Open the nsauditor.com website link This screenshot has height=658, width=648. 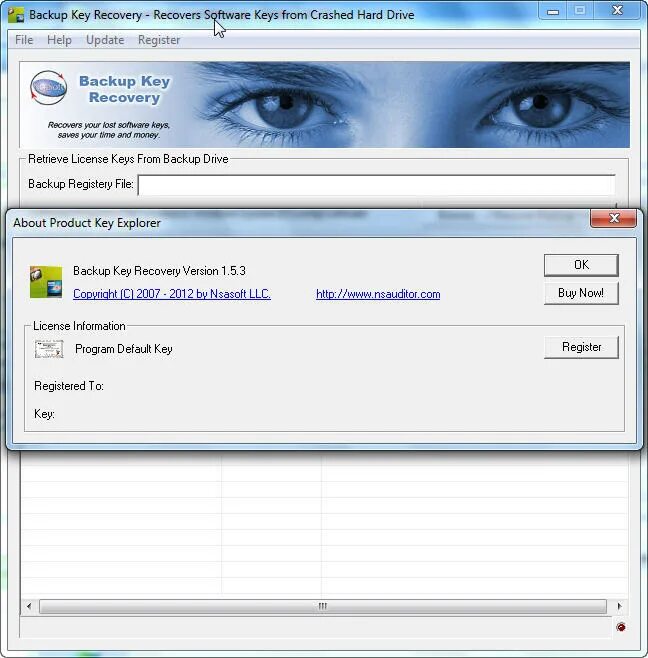point(378,294)
